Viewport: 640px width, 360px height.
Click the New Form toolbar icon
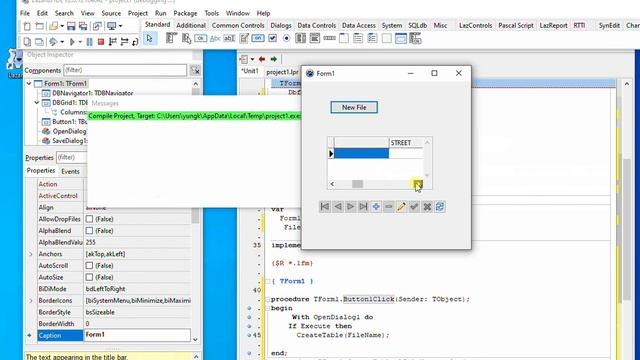click(x=39, y=27)
